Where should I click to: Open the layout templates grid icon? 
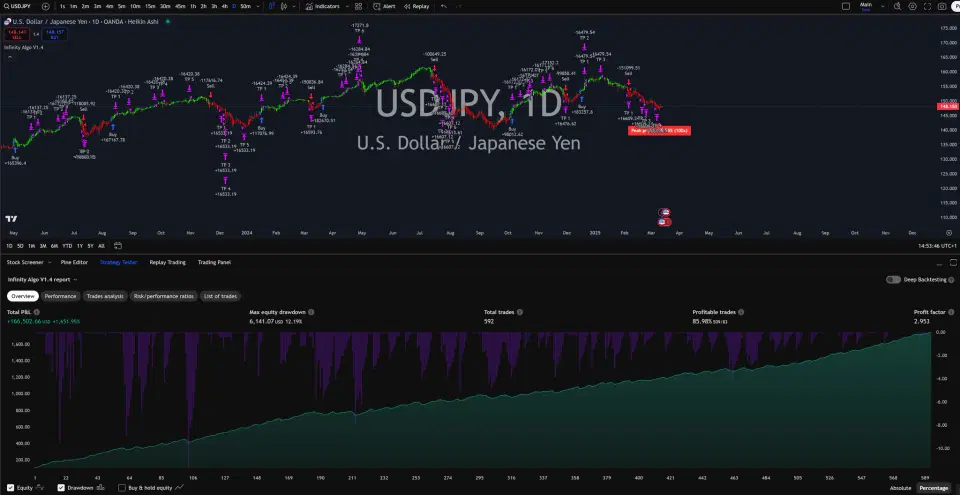click(358, 6)
